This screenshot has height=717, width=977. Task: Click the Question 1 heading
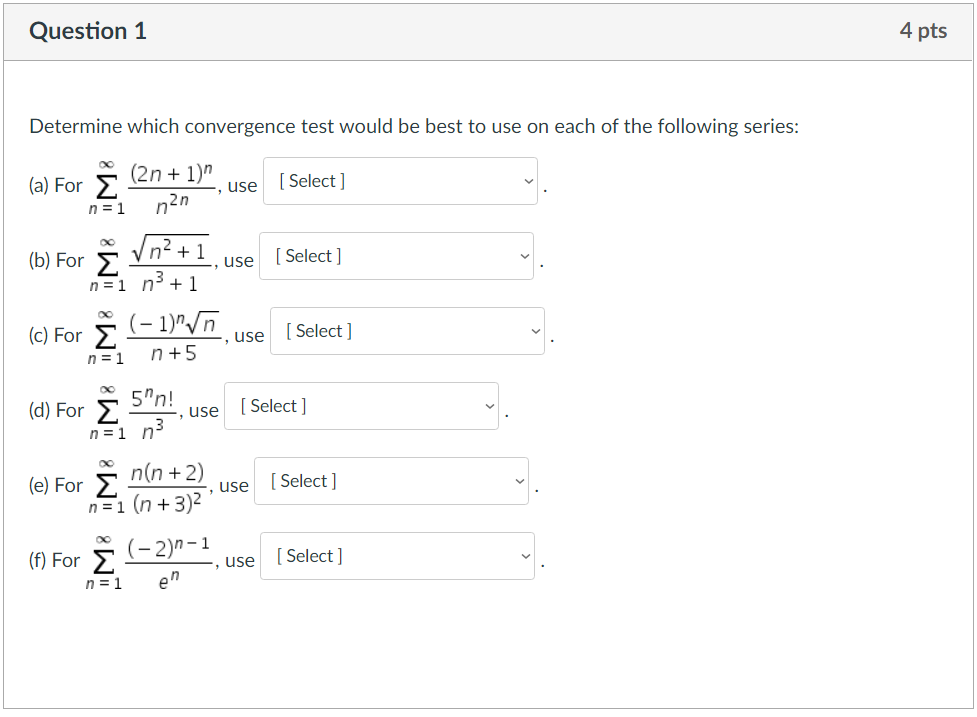pyautogui.click(x=89, y=30)
